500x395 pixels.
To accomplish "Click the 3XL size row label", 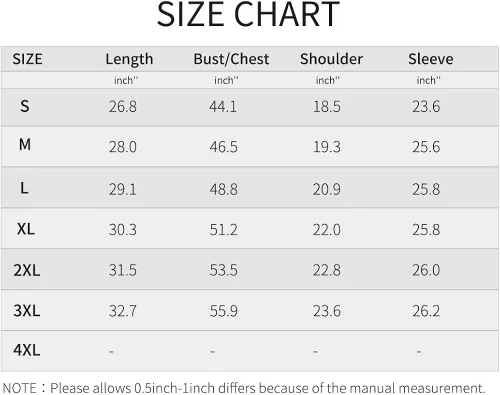I will (x=27, y=311).
